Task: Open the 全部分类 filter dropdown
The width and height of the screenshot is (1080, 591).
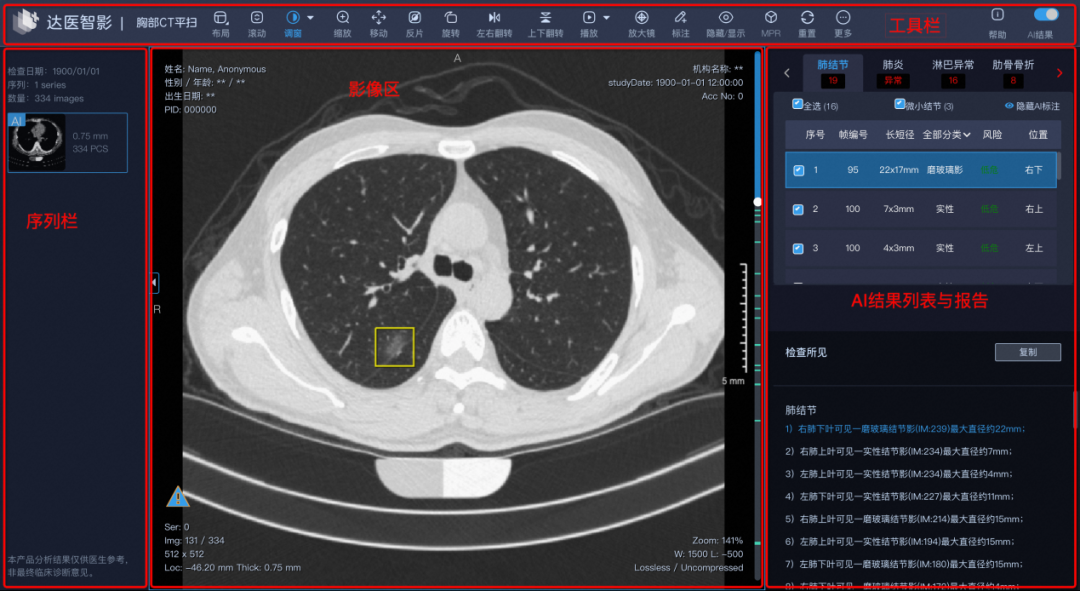Action: click(946, 134)
